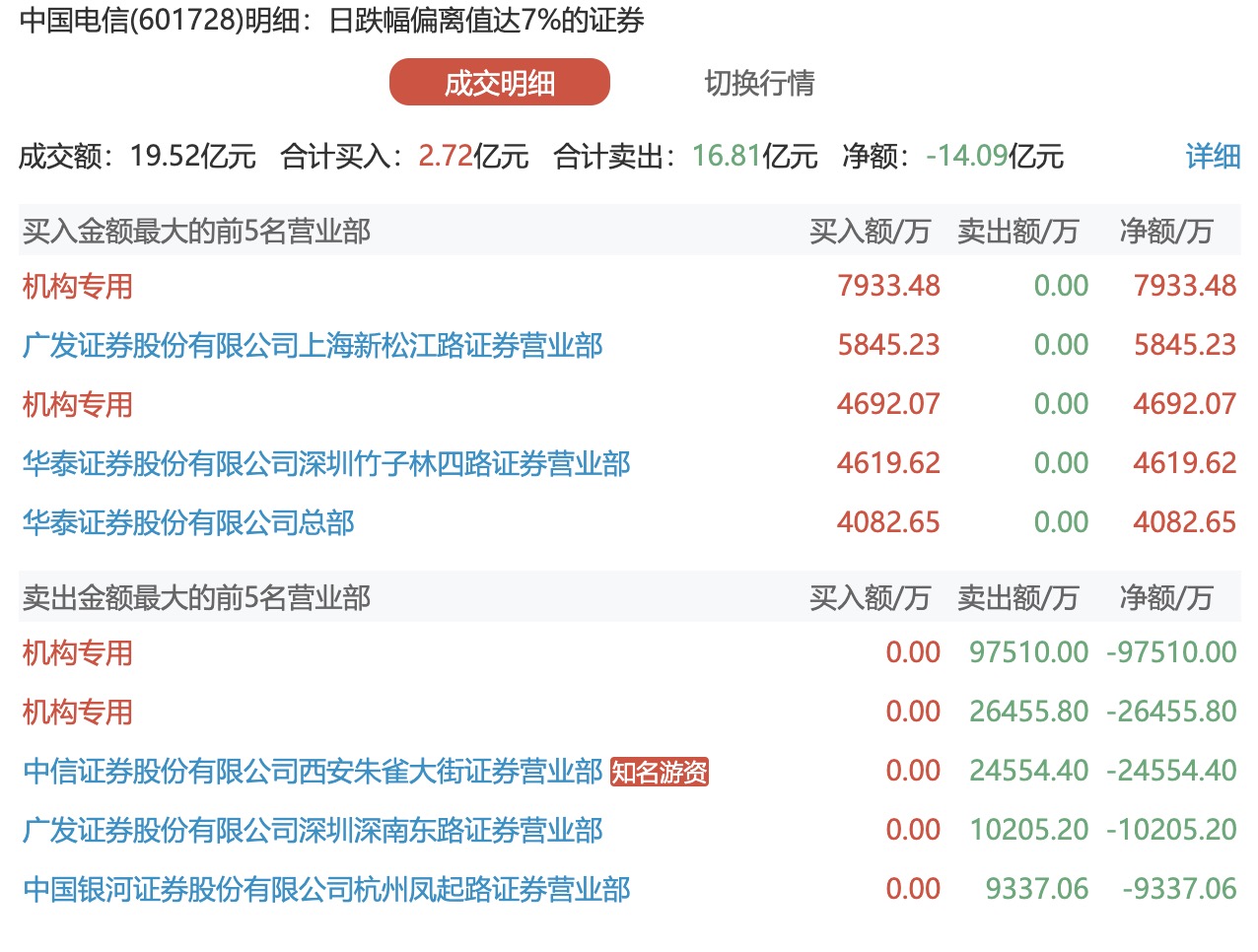Screen dimensions: 1258x952
Task: Open 华泰证券深圳竹子林四路证券营业部 link
Action: click(326, 464)
